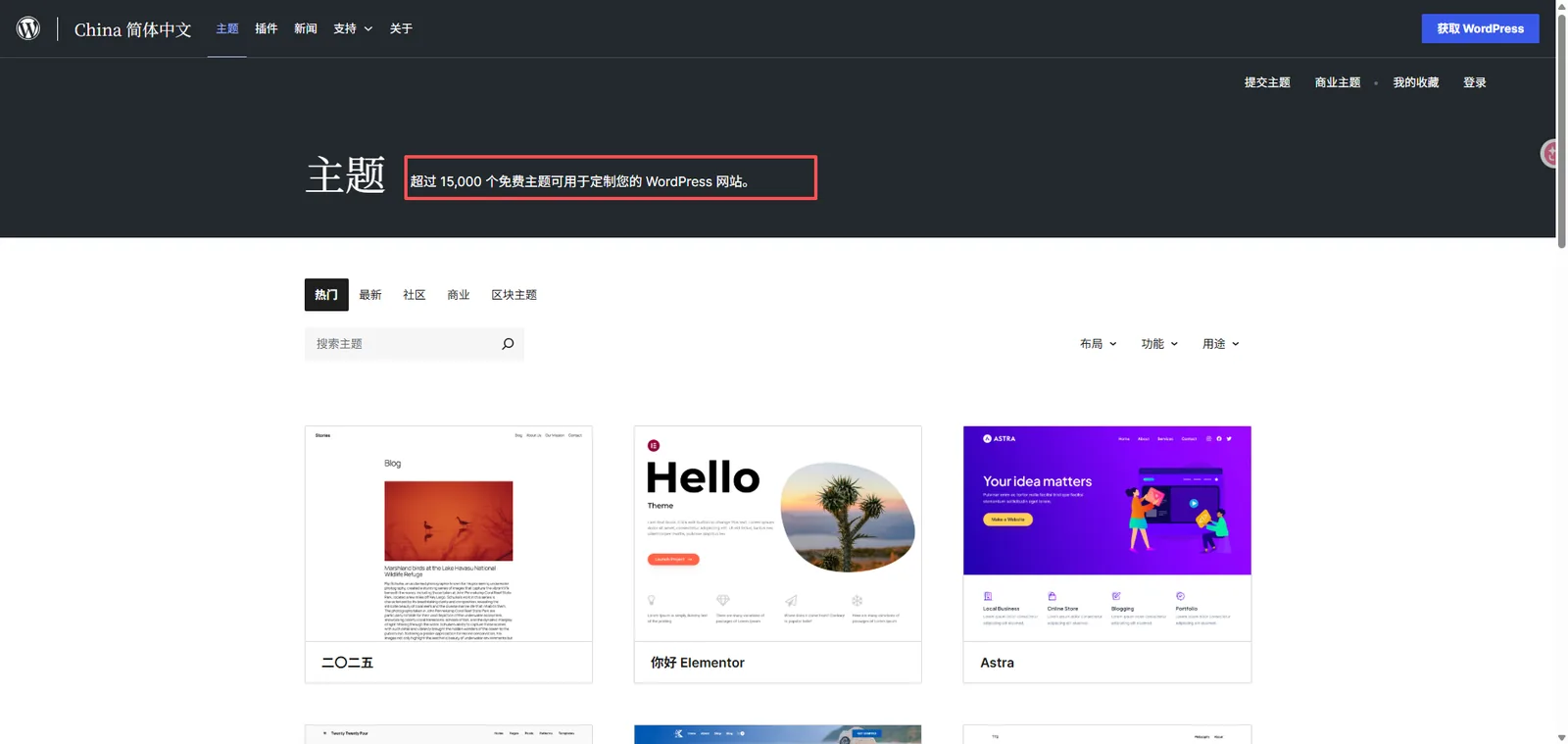Open the 你好 Elementor theme thumbnail
Image resolution: width=1568 pixels, height=744 pixels.
[x=778, y=534]
